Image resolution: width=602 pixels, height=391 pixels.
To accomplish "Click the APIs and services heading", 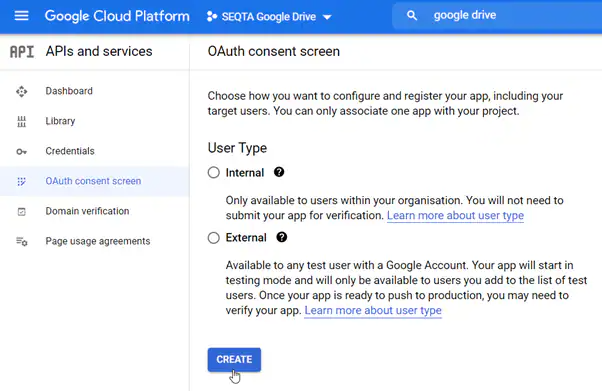I will pos(99,51).
